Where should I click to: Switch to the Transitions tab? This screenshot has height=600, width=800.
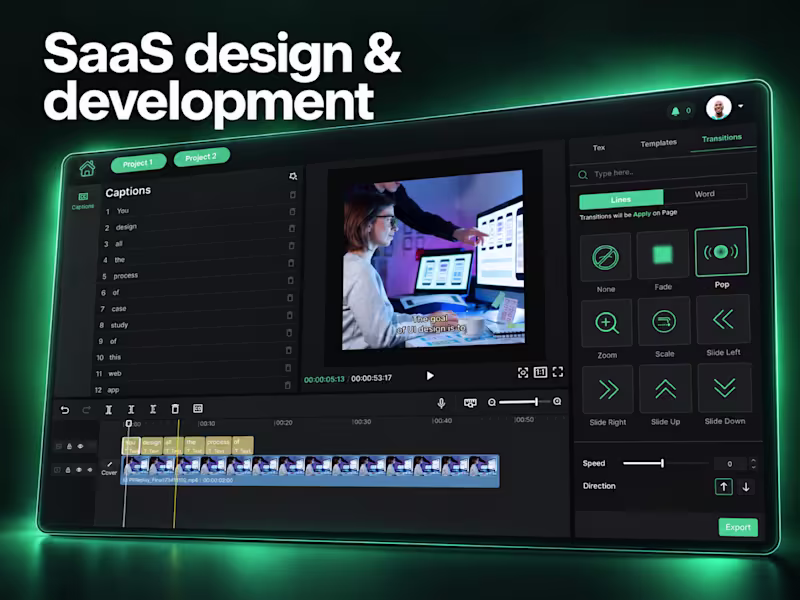coord(721,138)
